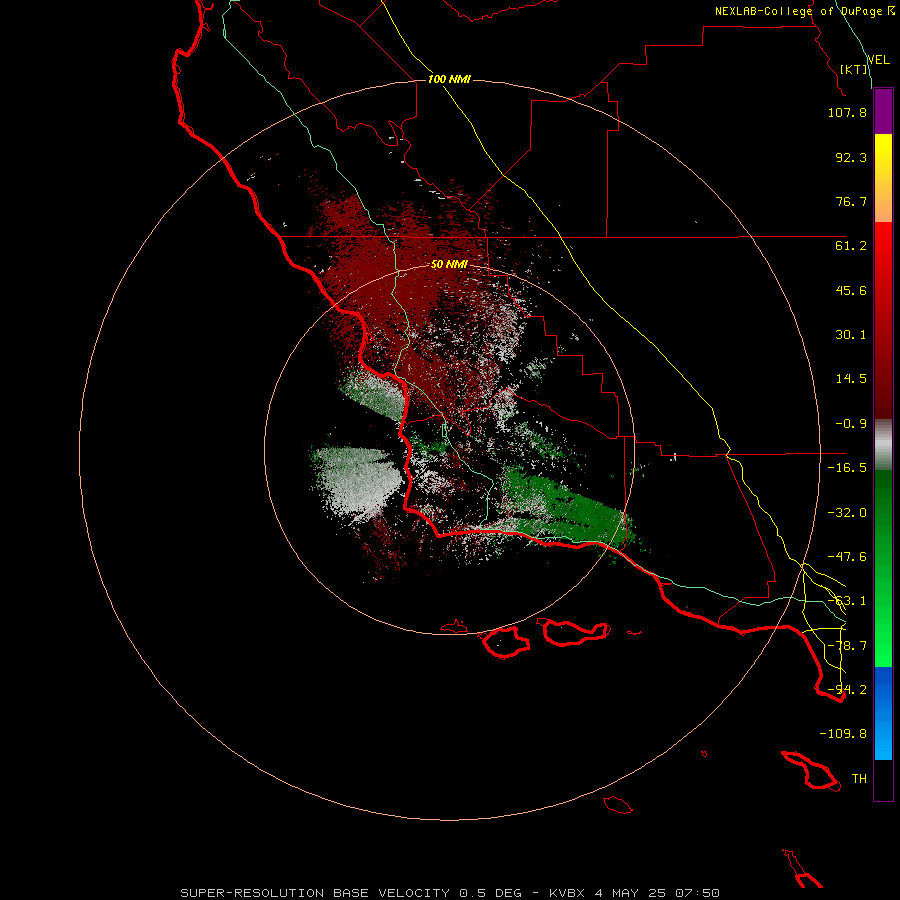Viewport: 900px width, 900px height.
Task: Select the 14.5 legend value
Action: 851,379
